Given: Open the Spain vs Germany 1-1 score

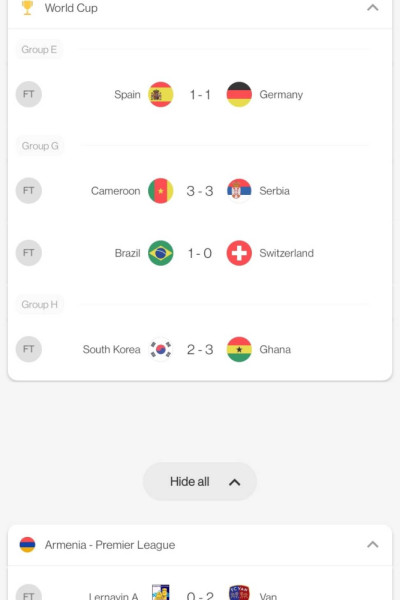Looking at the screenshot, I should 200,95.
